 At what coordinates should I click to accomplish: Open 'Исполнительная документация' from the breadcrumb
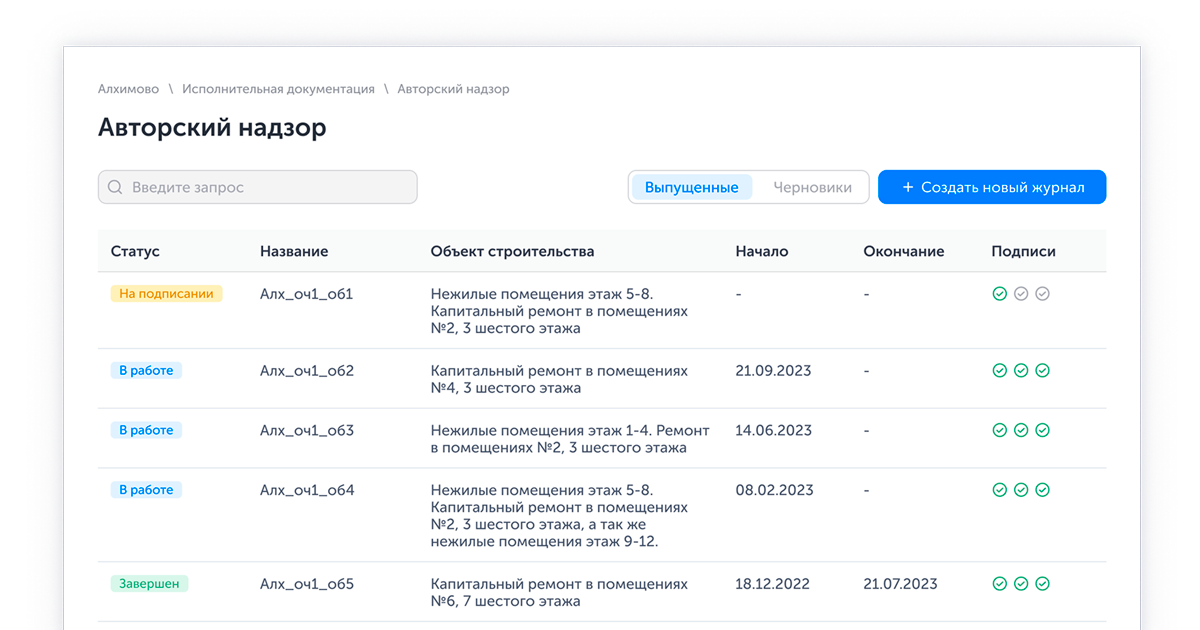(x=277, y=89)
